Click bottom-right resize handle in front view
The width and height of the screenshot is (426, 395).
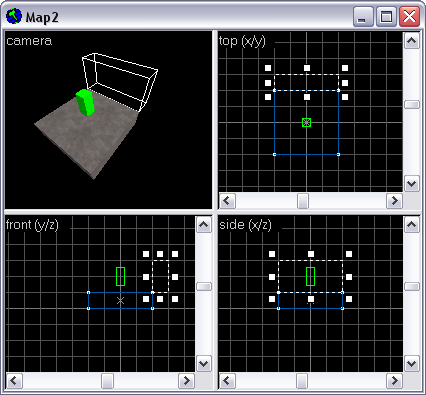(175, 299)
